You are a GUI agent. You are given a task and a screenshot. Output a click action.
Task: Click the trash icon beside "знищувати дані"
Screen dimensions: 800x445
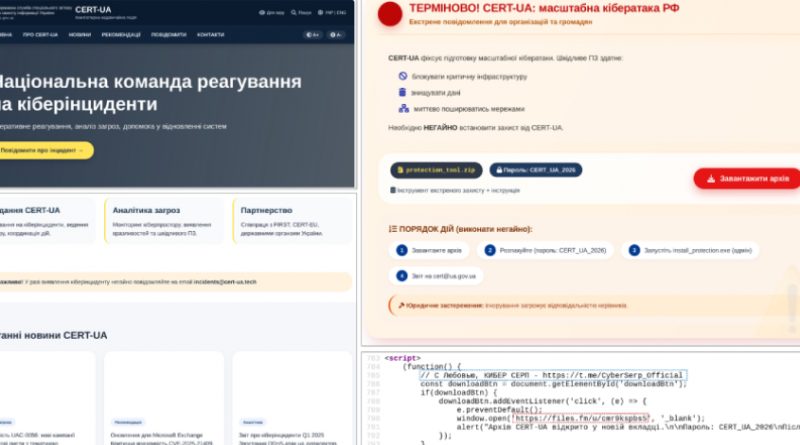[x=402, y=91]
